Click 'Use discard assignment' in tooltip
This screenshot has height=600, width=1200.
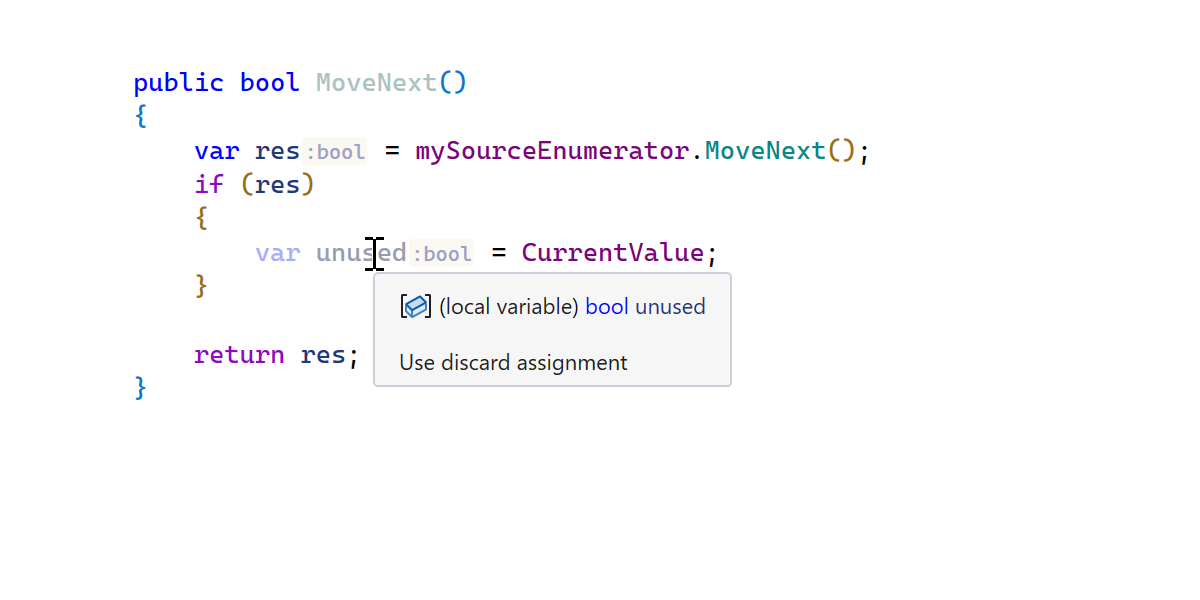513,362
